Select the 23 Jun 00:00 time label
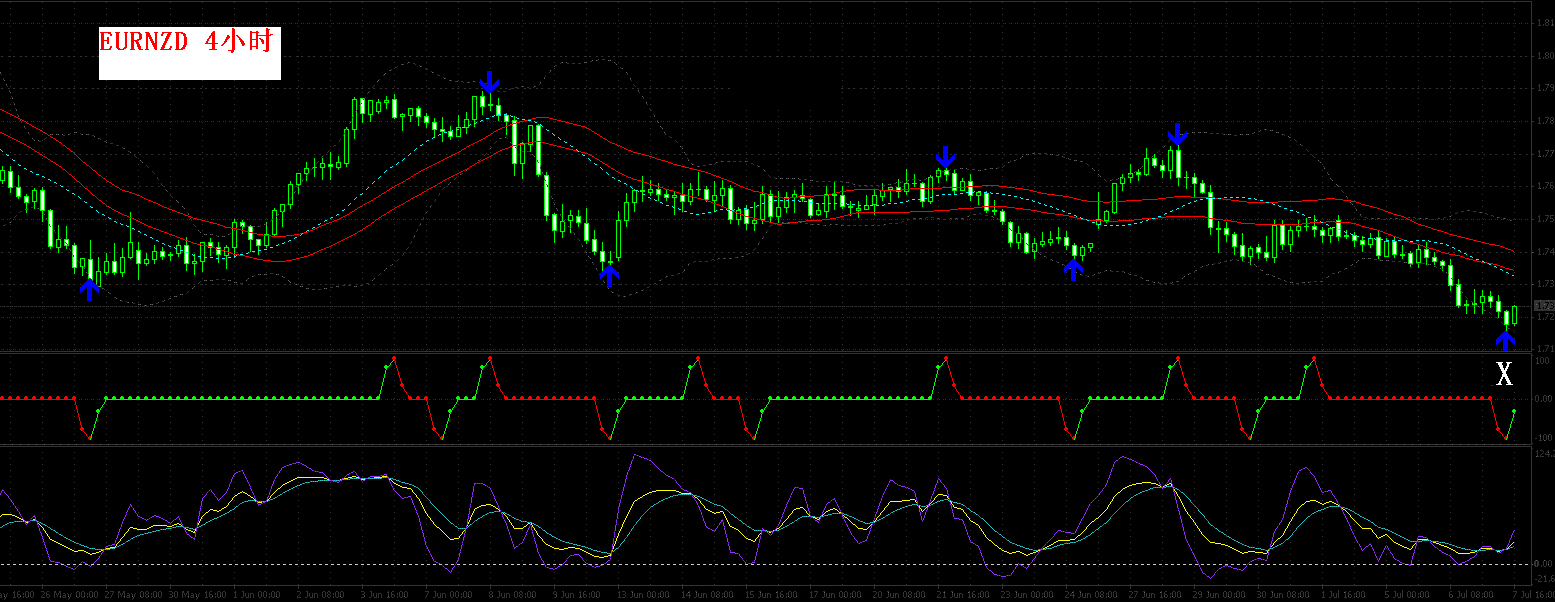Image resolution: width=1555 pixels, height=602 pixels. (1028, 594)
